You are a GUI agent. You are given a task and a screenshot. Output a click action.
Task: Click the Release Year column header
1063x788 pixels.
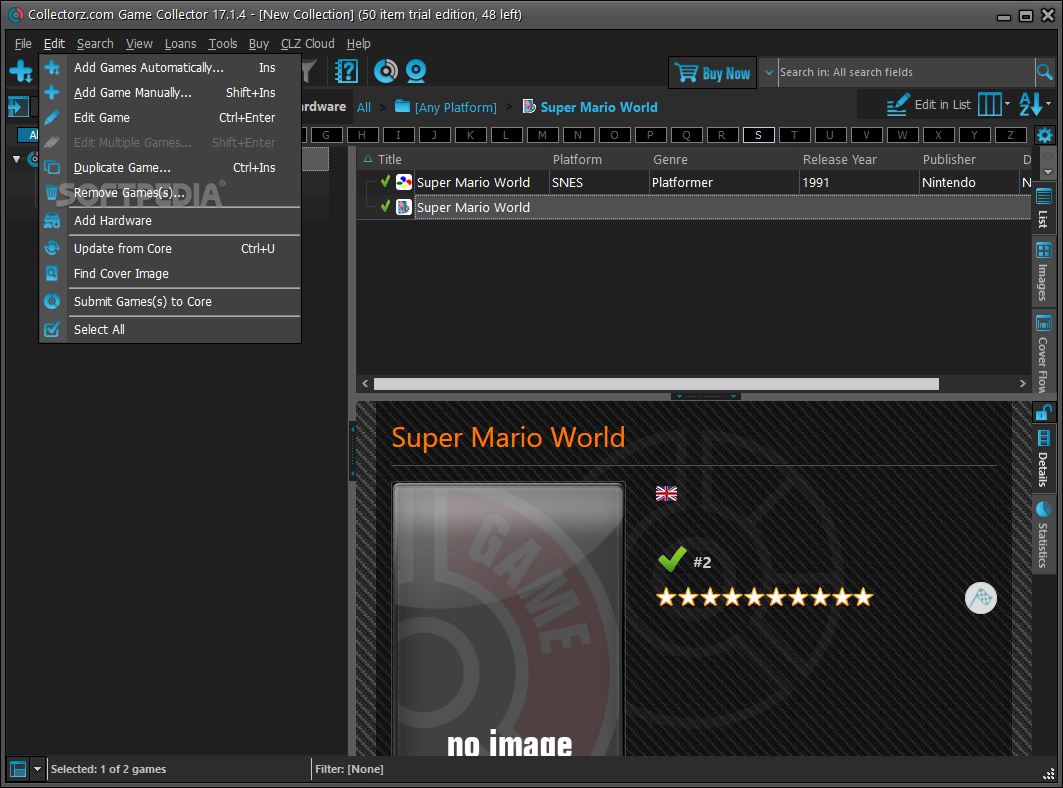point(839,159)
